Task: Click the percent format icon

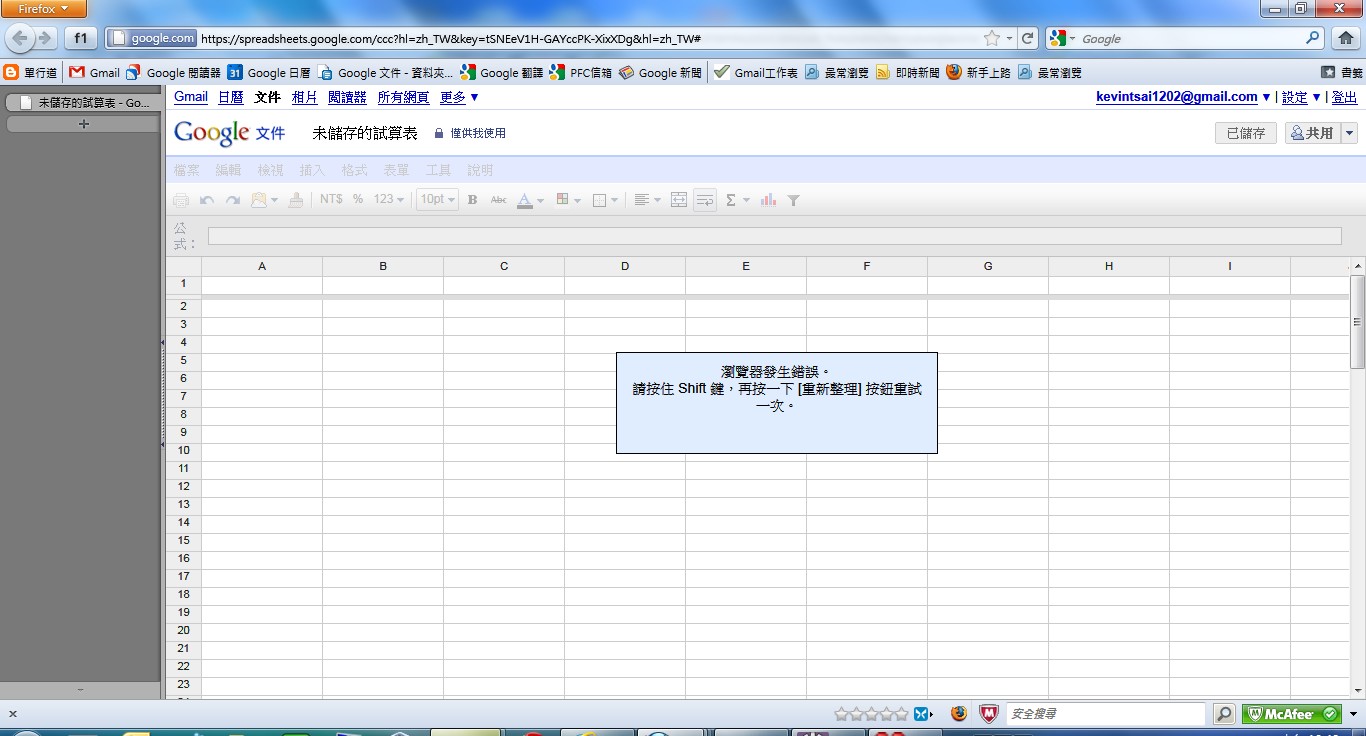Action: (x=358, y=200)
